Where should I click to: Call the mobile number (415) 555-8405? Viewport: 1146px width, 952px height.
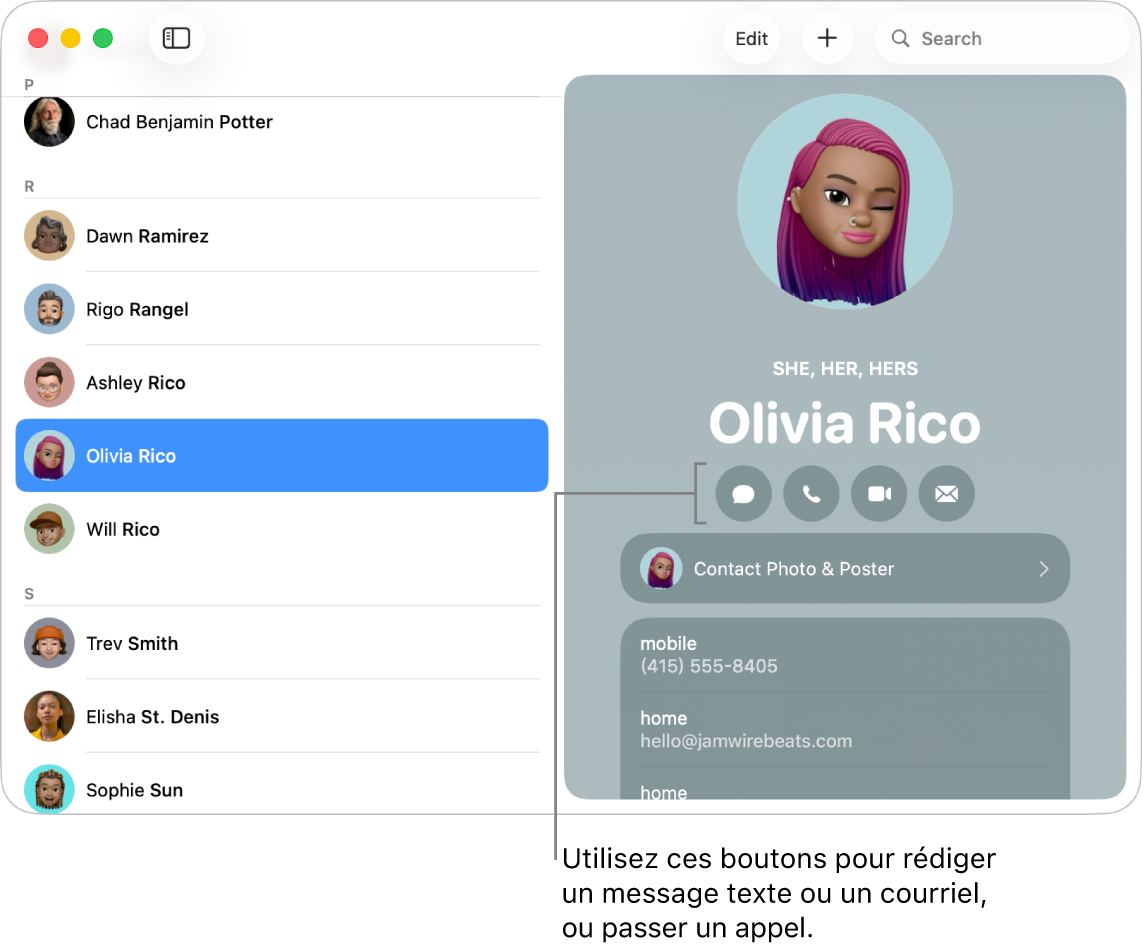click(x=708, y=665)
